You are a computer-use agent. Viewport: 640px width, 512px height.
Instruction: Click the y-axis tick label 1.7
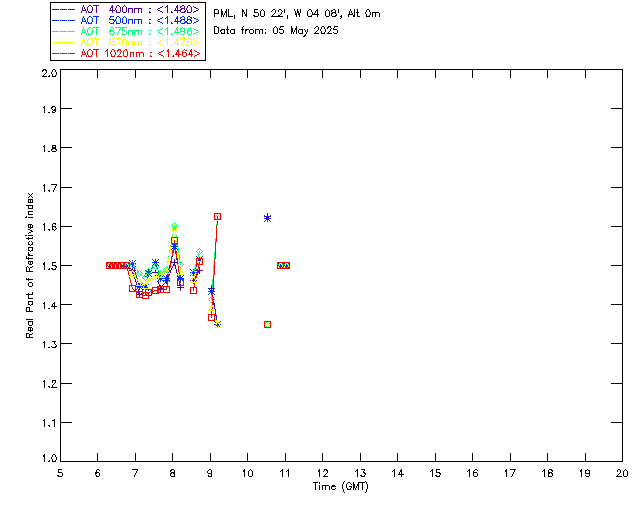(49, 188)
